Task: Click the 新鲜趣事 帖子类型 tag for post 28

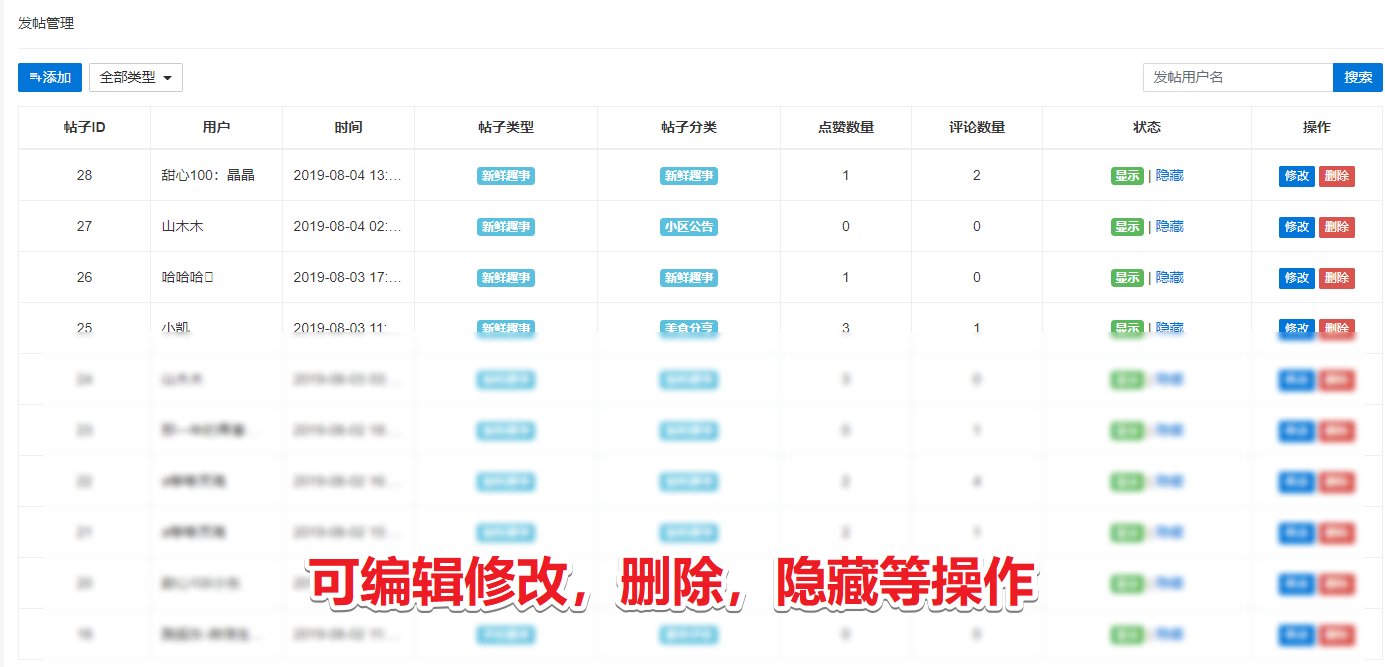Action: point(506,176)
